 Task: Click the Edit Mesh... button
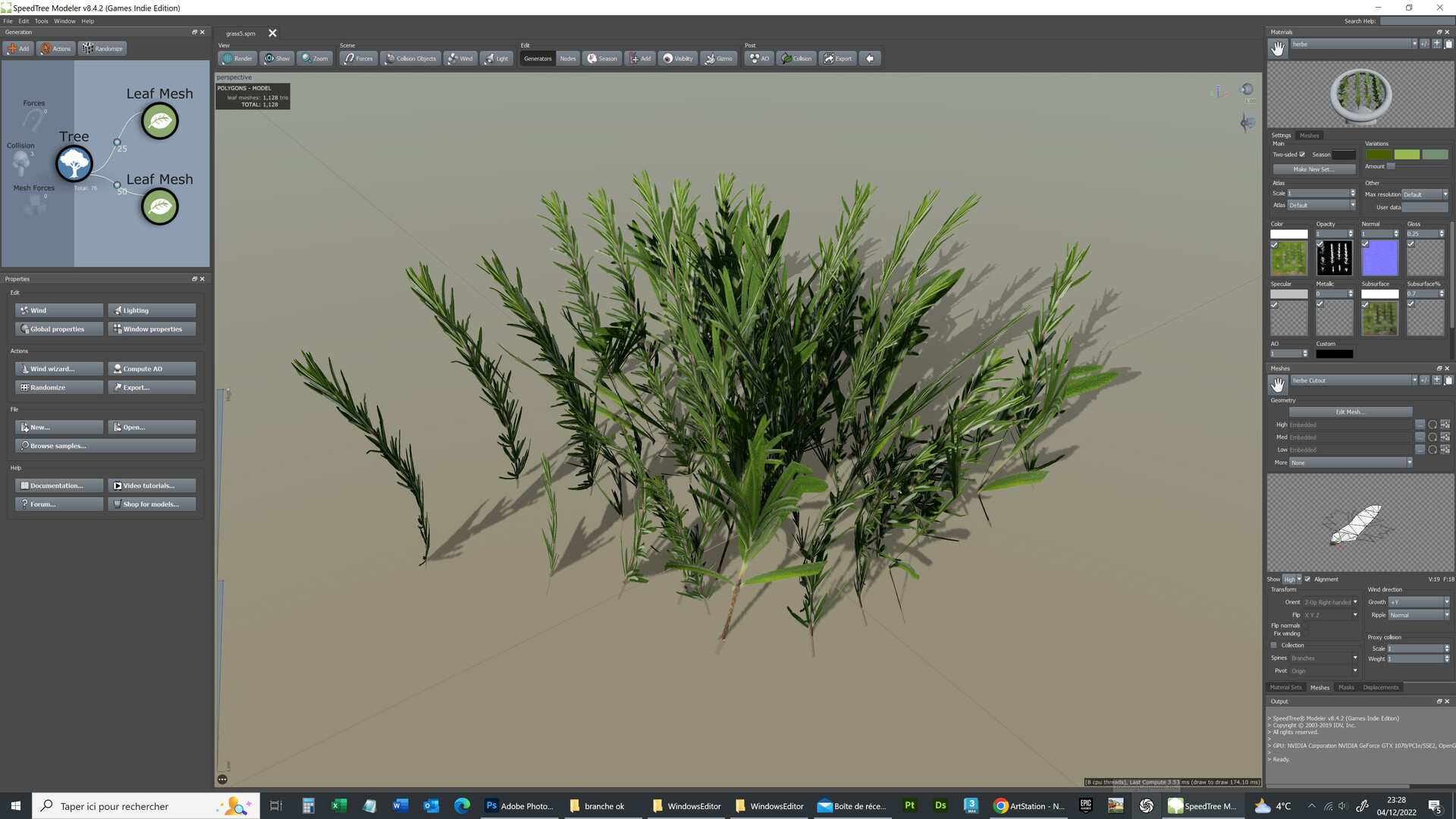[x=1350, y=412]
